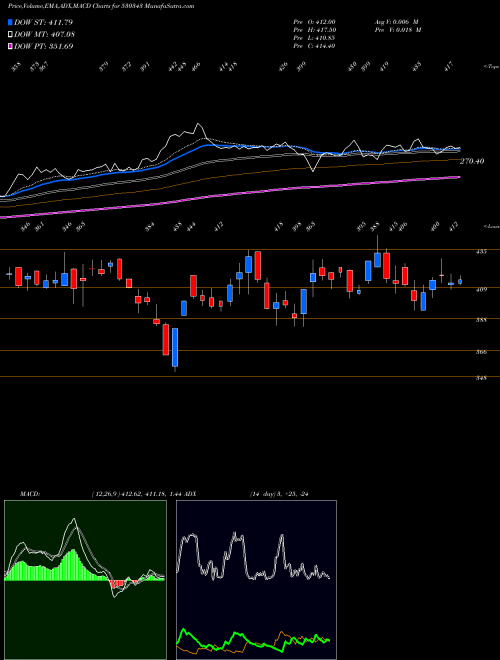Click the '<Tops' label at the right edge
Viewport: 500px width, 660px height.
490,67
